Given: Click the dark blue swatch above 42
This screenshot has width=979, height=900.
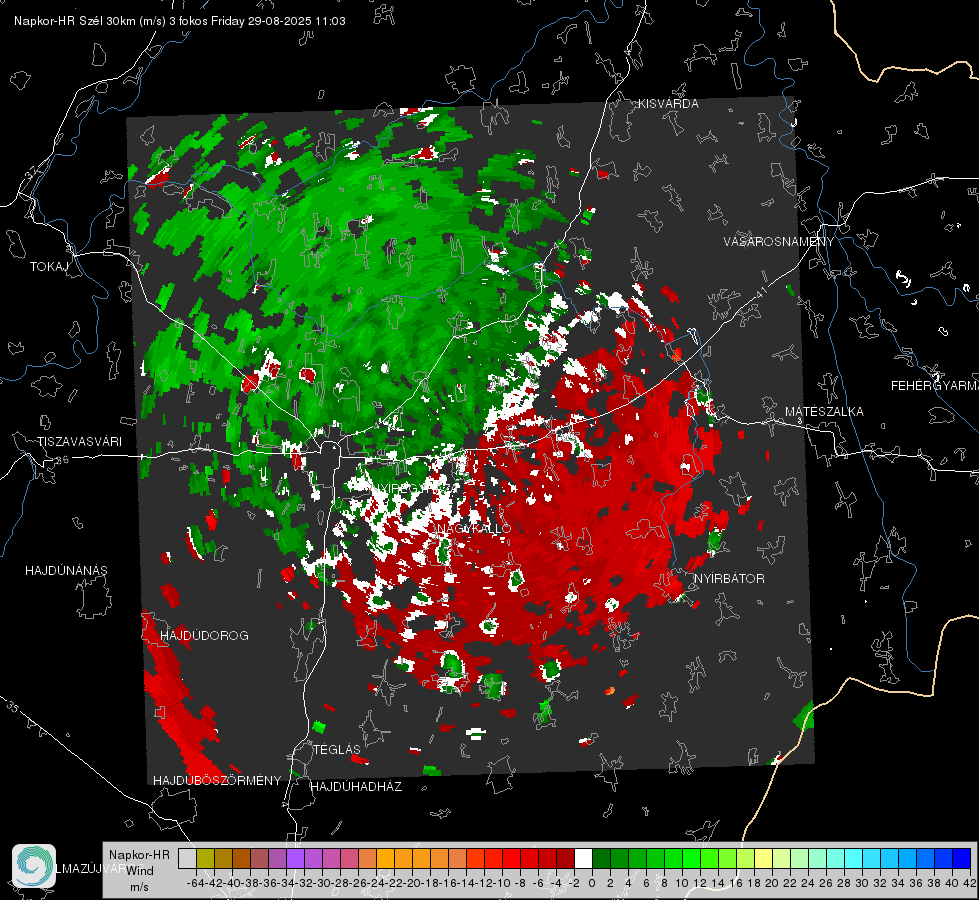Looking at the screenshot, I should 962,858.
